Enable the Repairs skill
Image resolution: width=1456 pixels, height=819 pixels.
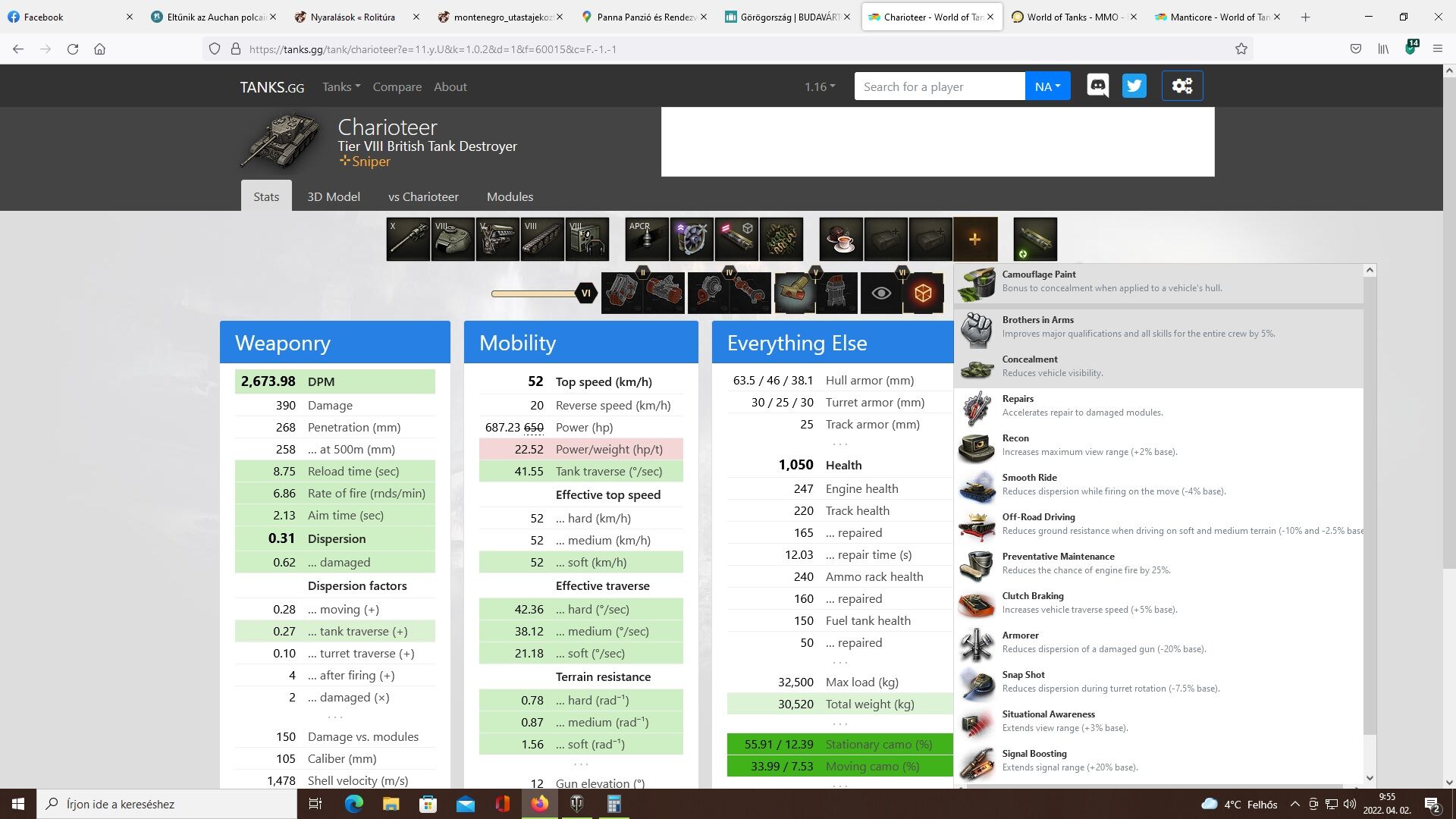tap(1159, 408)
